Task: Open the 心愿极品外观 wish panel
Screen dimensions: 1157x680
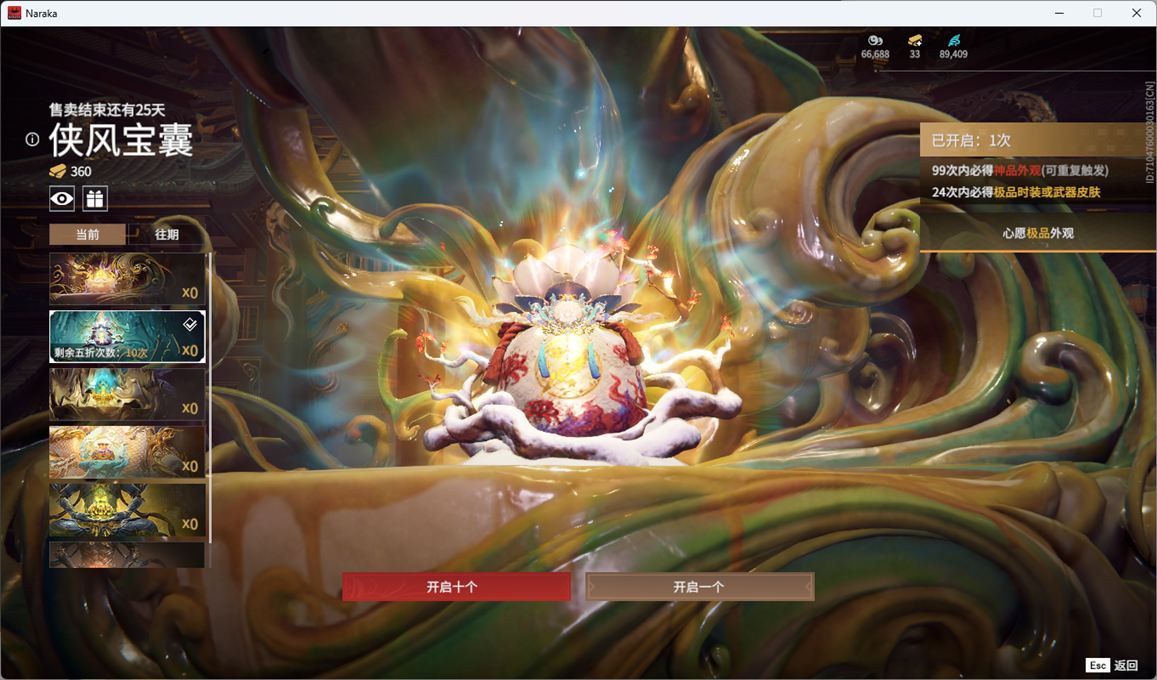Action: coord(1037,233)
